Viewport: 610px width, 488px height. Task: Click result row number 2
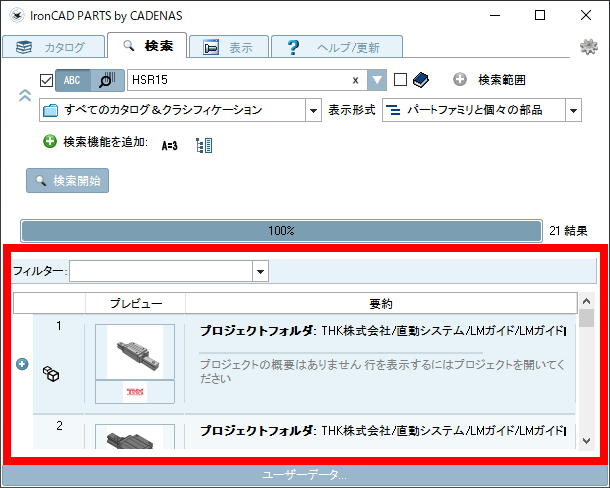[x=59, y=426]
